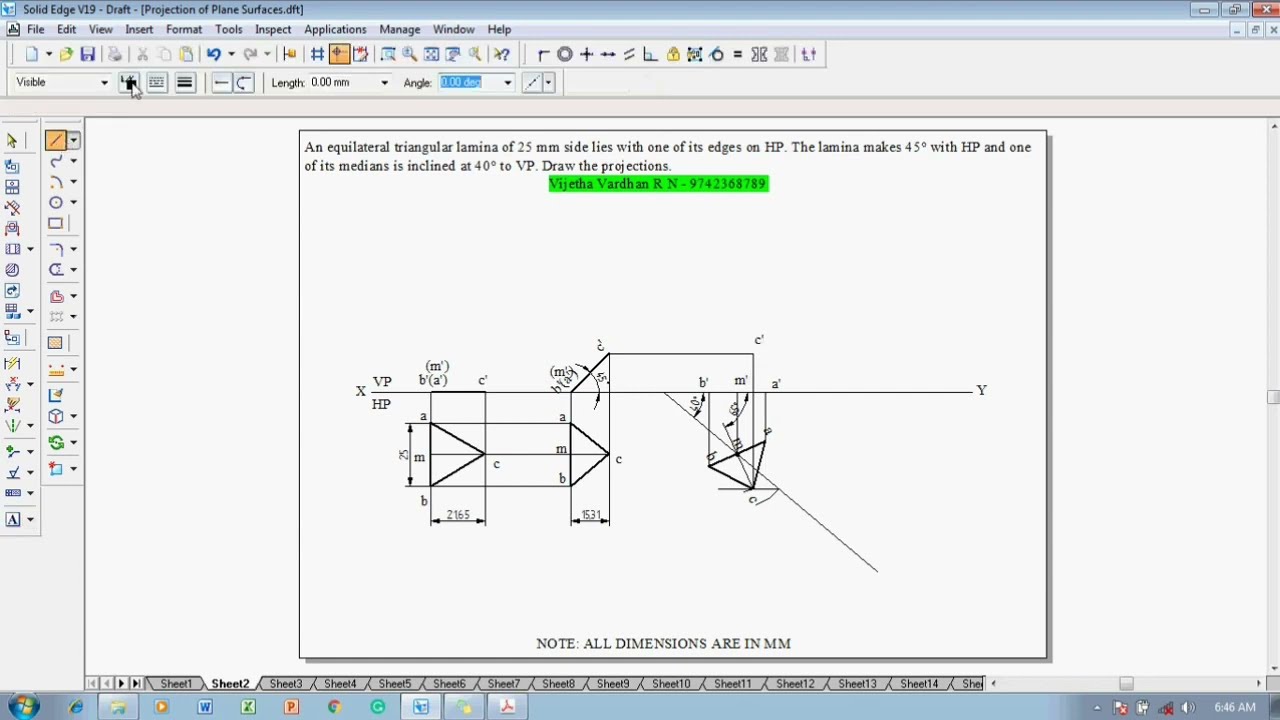
Task: Open the What's This help pointer
Action: click(x=502, y=54)
